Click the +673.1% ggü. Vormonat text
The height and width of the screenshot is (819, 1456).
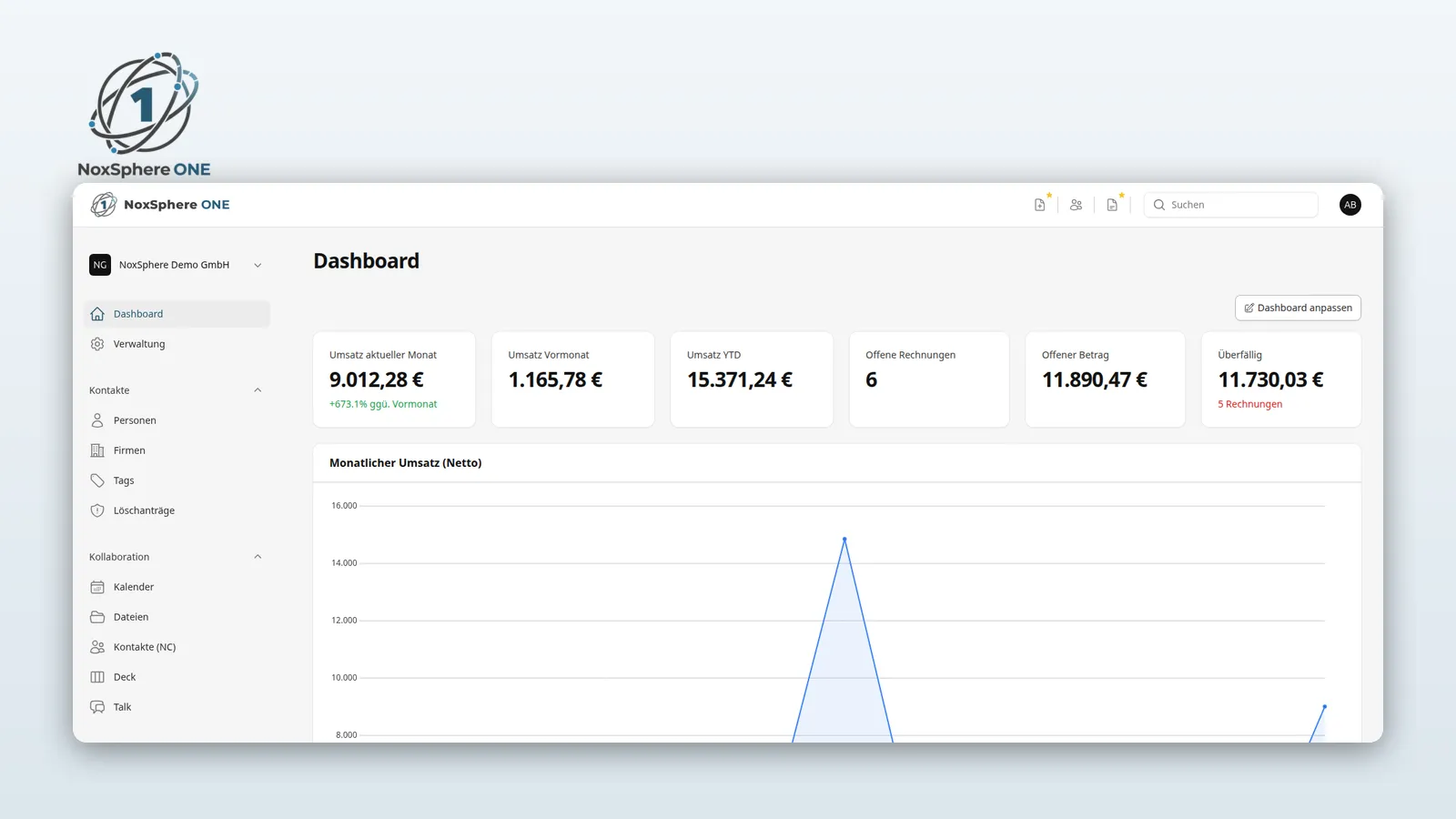pos(383,404)
